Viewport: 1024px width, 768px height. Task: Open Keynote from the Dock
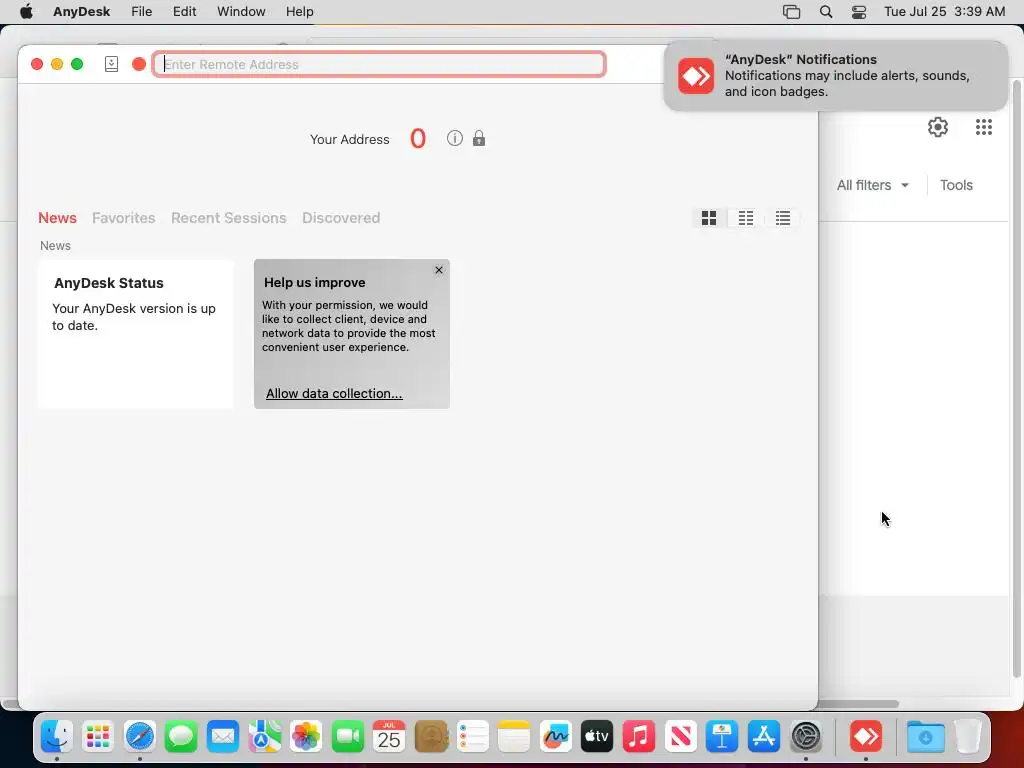coord(722,737)
